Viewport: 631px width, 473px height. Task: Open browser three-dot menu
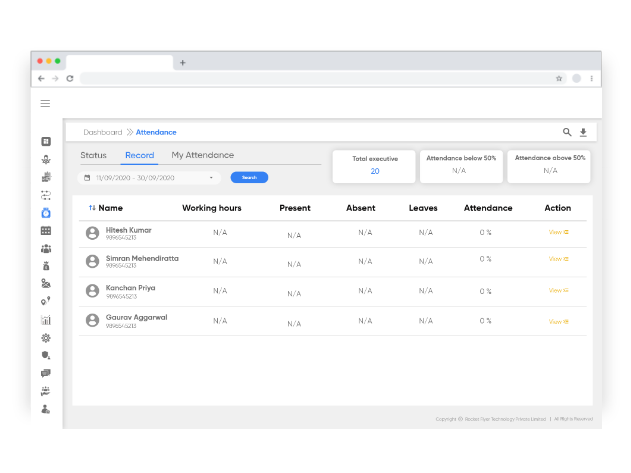[592, 78]
